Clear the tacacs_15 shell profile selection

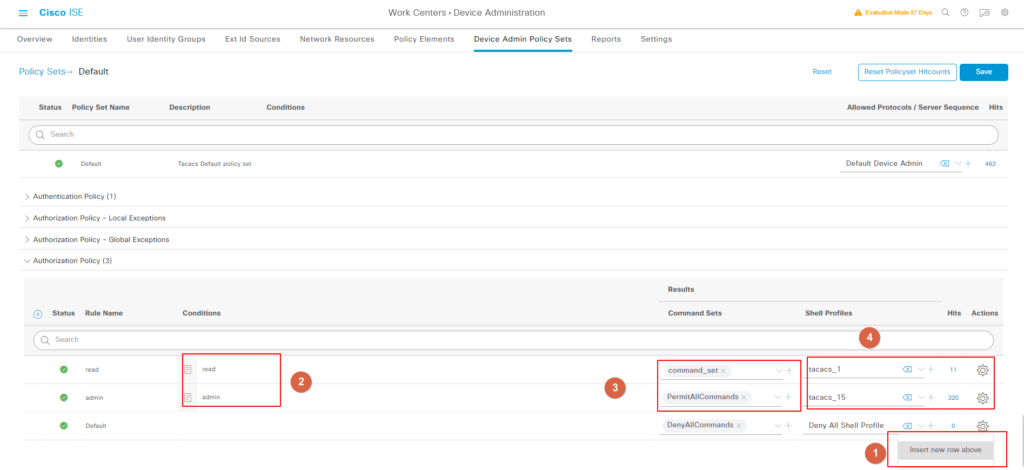pos(907,397)
